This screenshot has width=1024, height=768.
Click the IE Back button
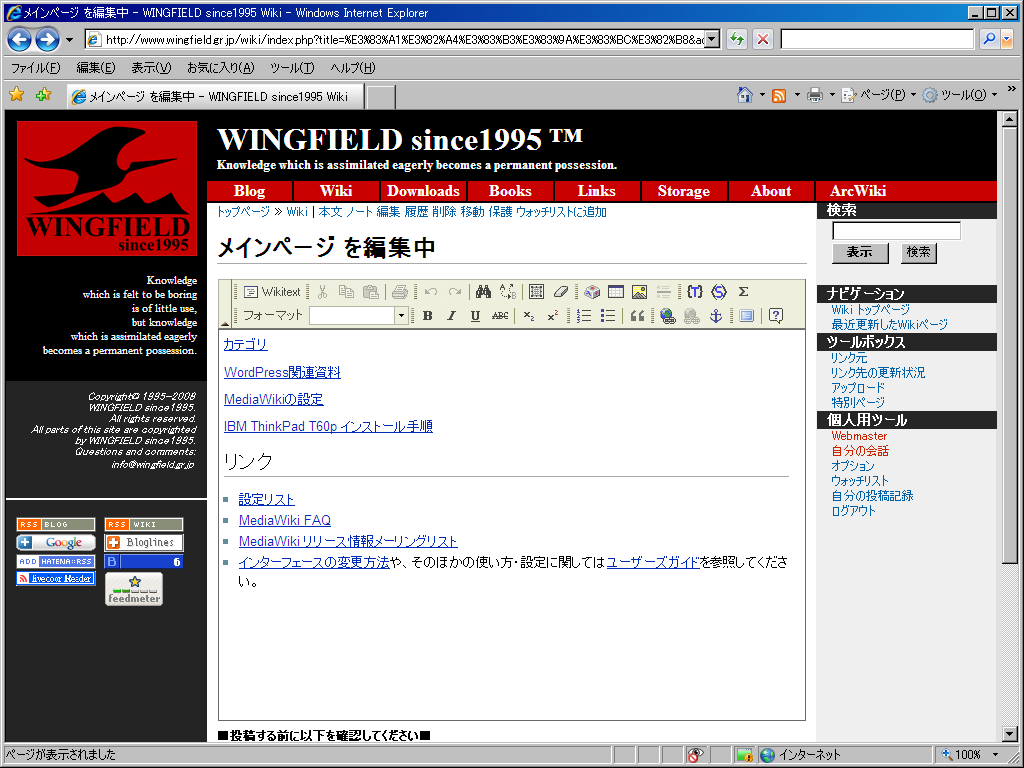(20, 40)
